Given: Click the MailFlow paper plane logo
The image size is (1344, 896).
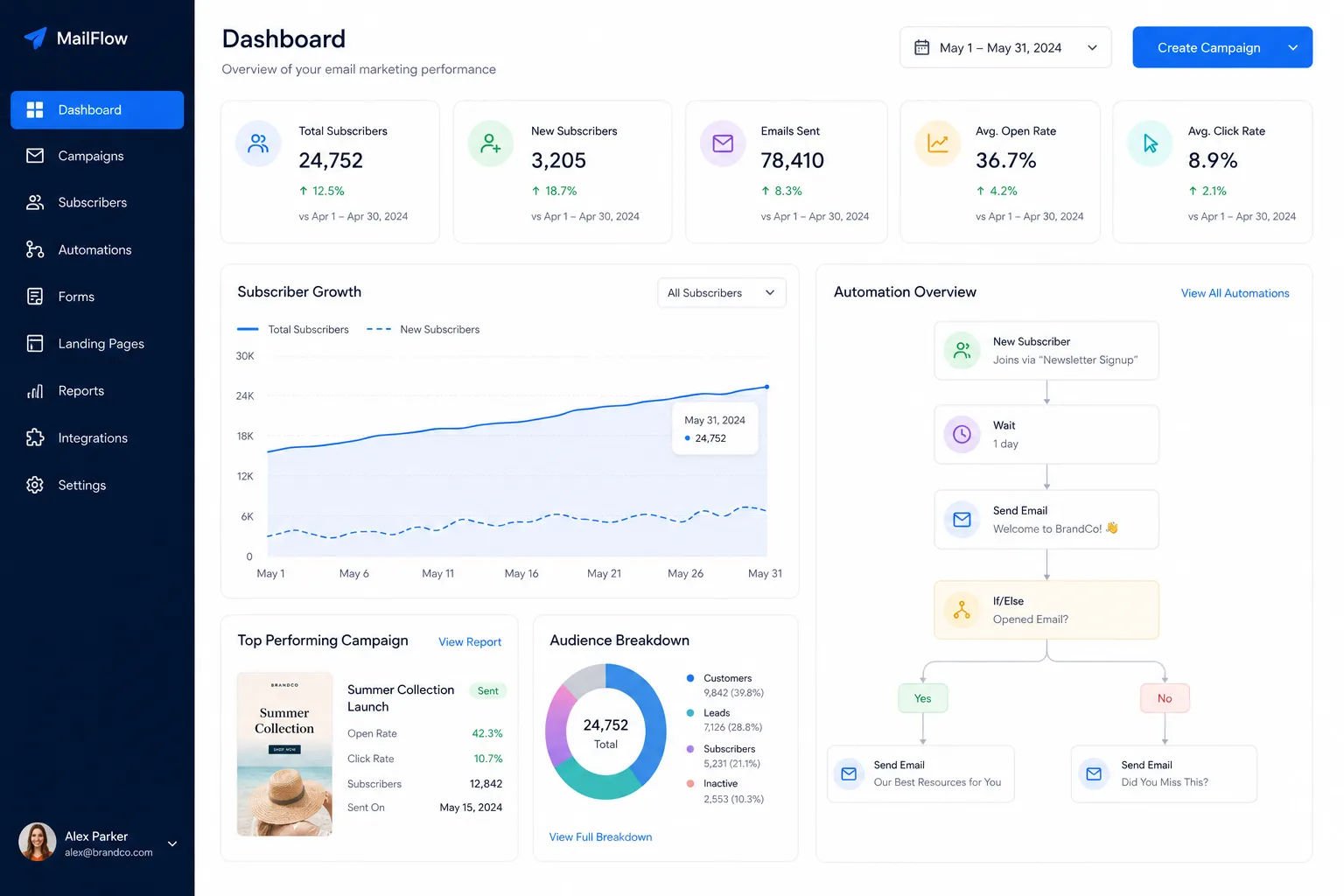Looking at the screenshot, I should pos(35,38).
